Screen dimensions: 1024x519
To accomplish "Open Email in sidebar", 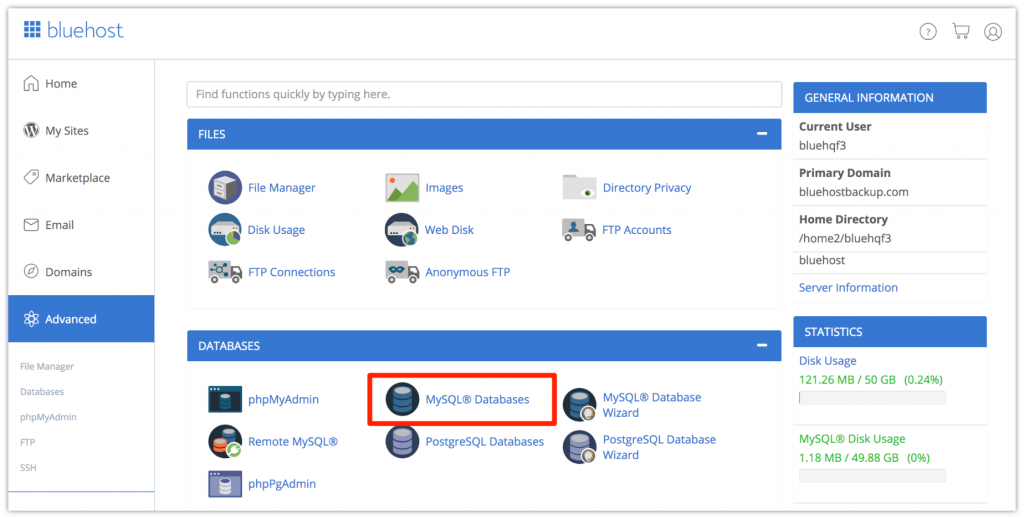I will [x=81, y=225].
